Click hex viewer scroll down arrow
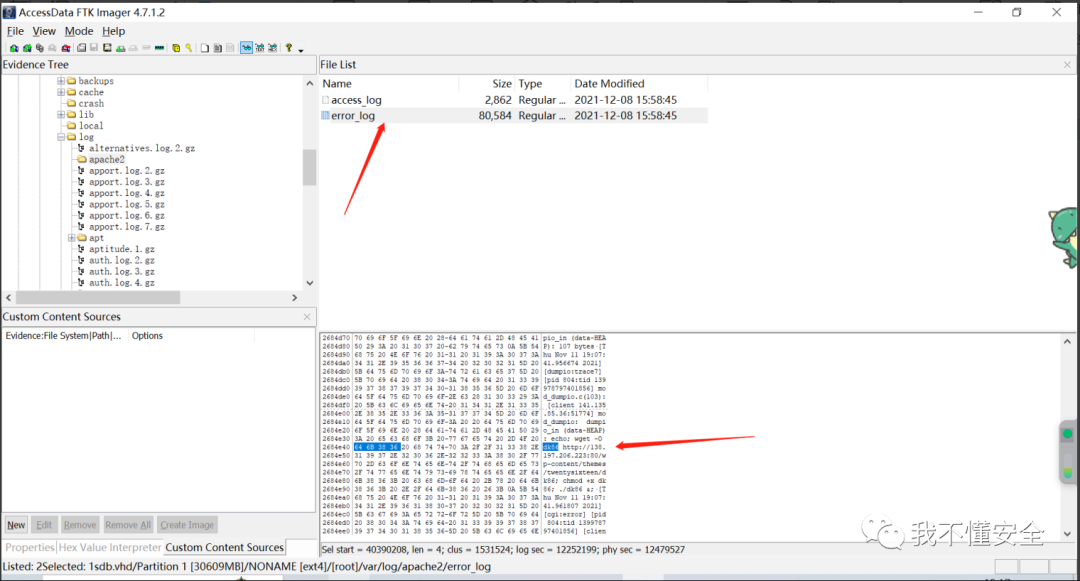1080x581 pixels. click(1068, 534)
